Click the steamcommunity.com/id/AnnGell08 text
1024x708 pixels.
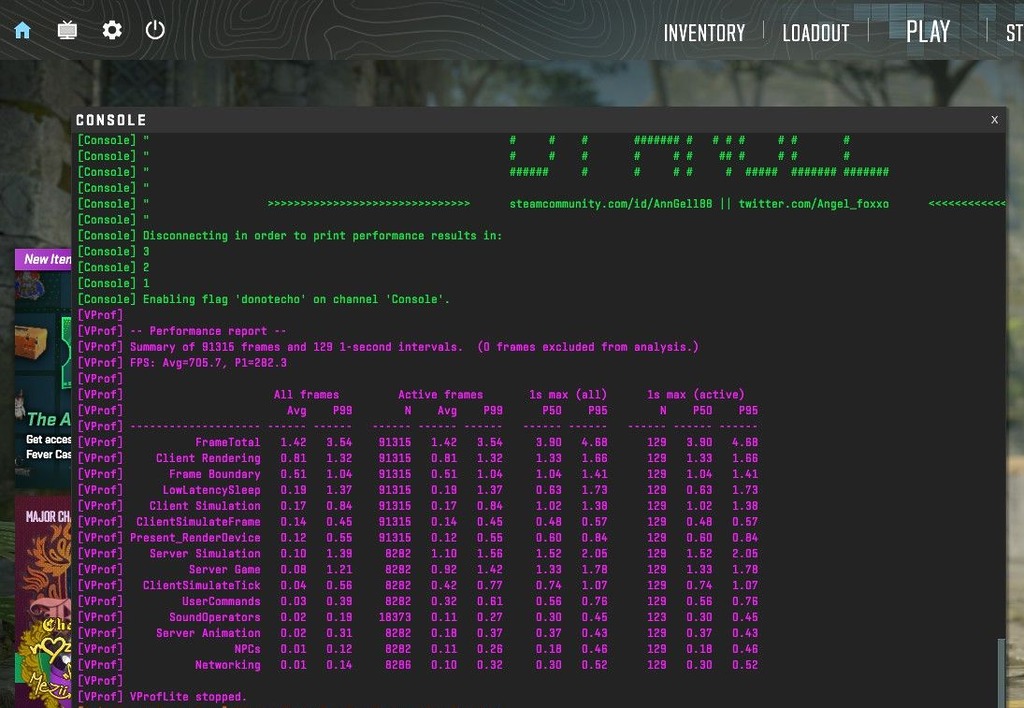click(608, 204)
